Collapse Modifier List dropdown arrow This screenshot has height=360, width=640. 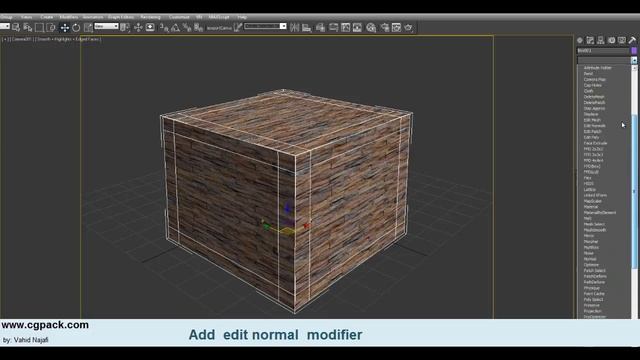[634, 60]
